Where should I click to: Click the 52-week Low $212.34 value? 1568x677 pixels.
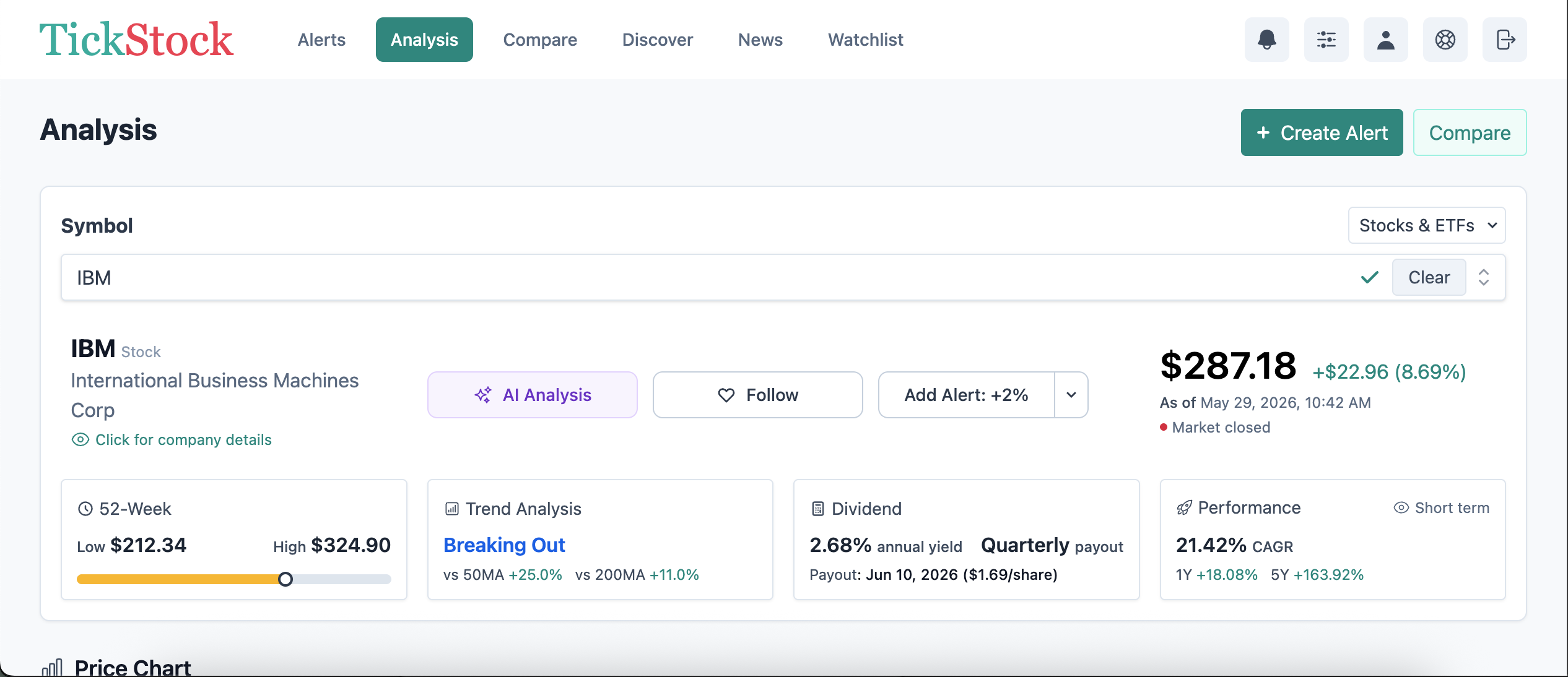pos(131,545)
